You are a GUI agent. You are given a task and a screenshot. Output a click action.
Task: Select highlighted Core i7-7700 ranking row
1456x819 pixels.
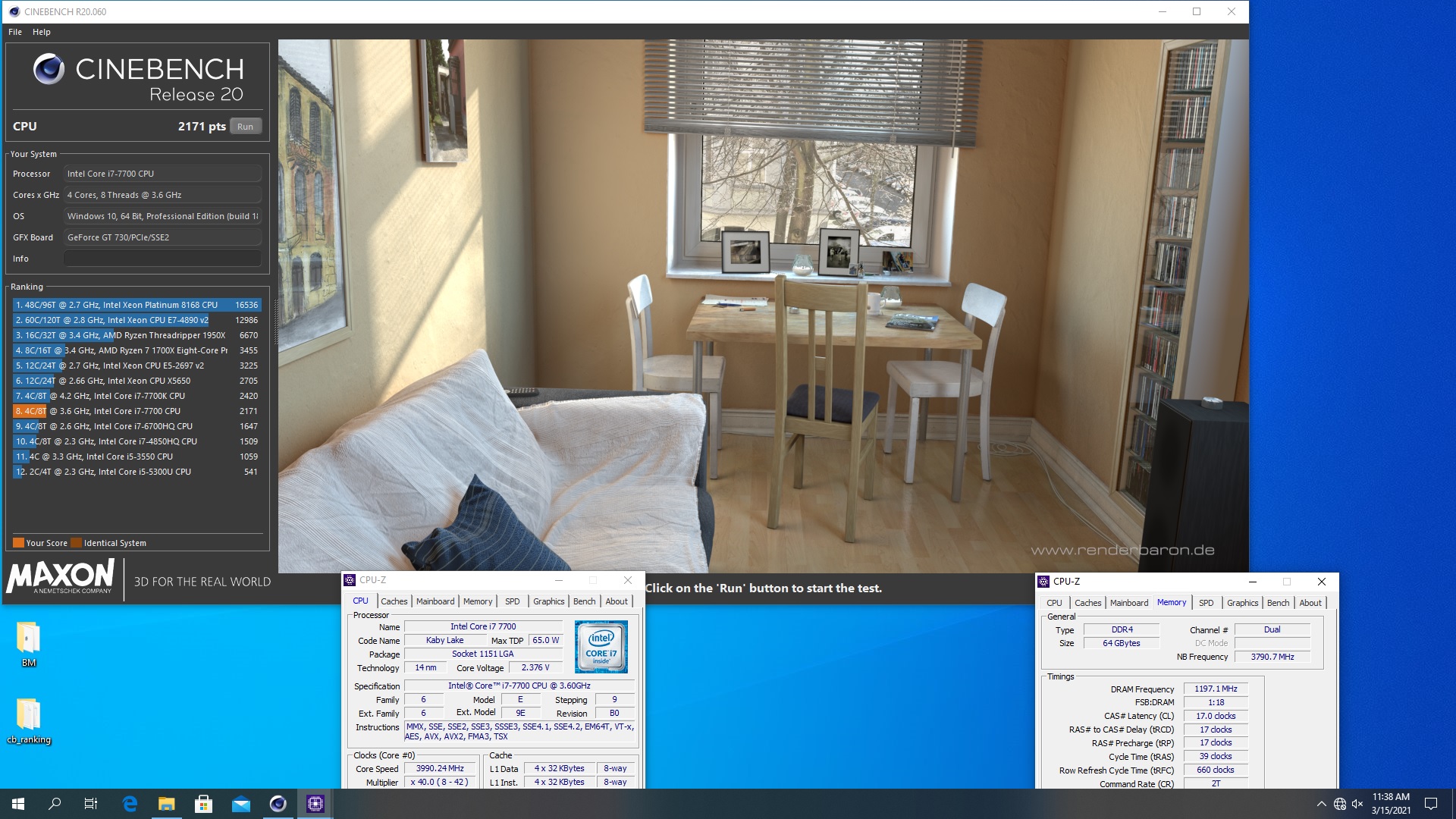(136, 411)
